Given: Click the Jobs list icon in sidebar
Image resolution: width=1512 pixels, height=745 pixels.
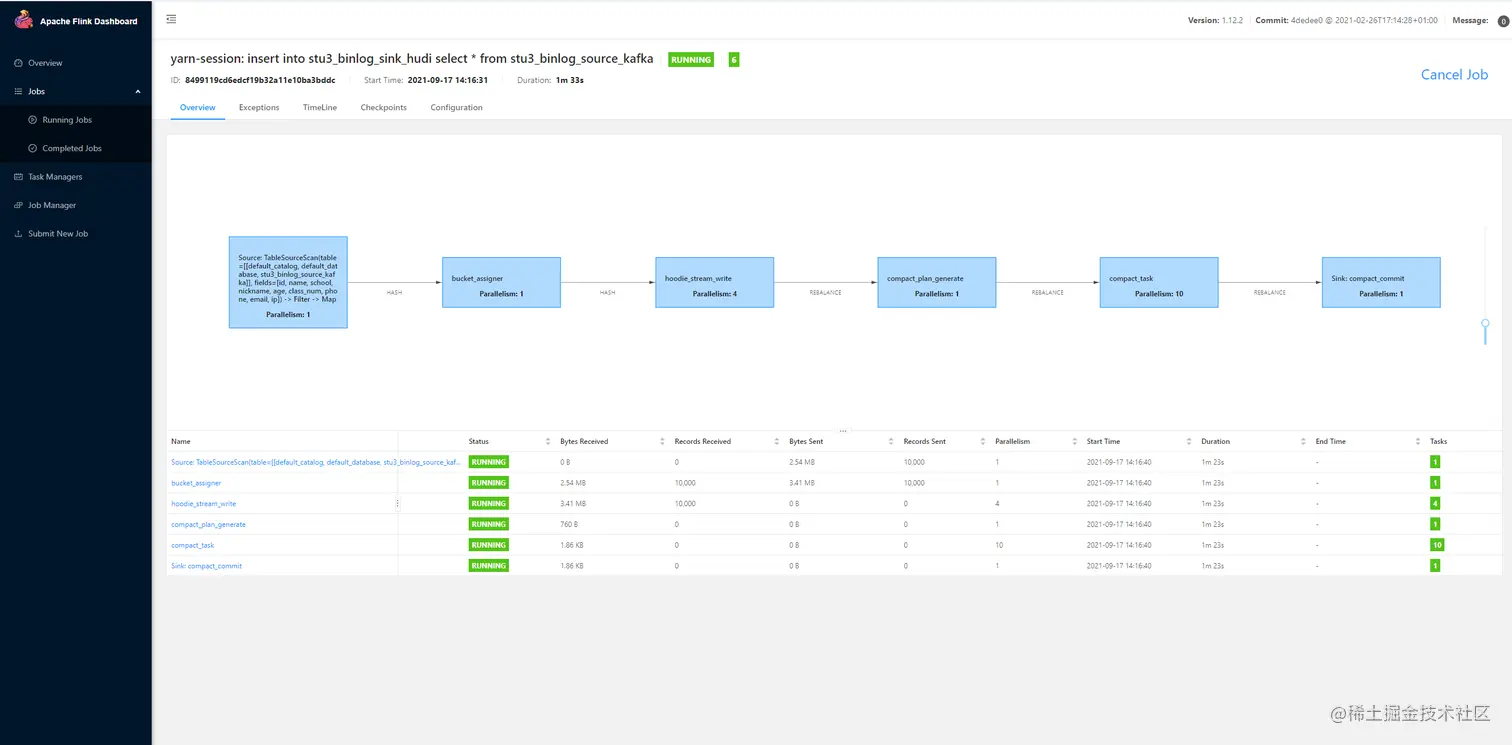Looking at the screenshot, I should pos(18,91).
